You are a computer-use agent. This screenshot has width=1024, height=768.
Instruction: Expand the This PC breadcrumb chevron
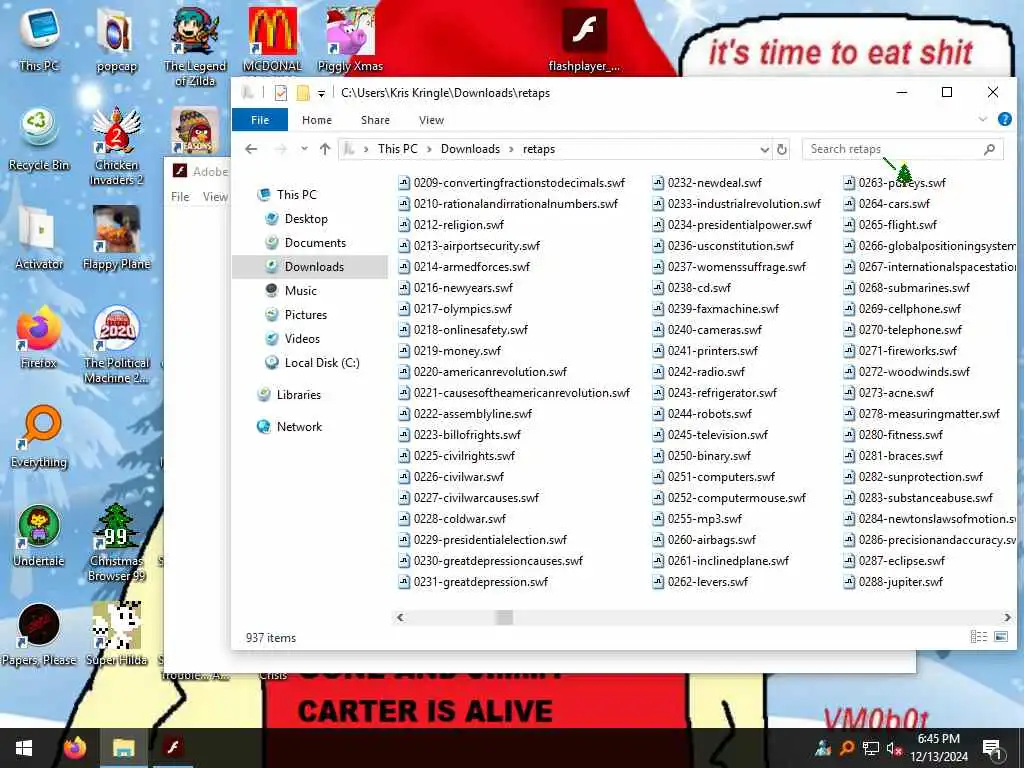(429, 150)
